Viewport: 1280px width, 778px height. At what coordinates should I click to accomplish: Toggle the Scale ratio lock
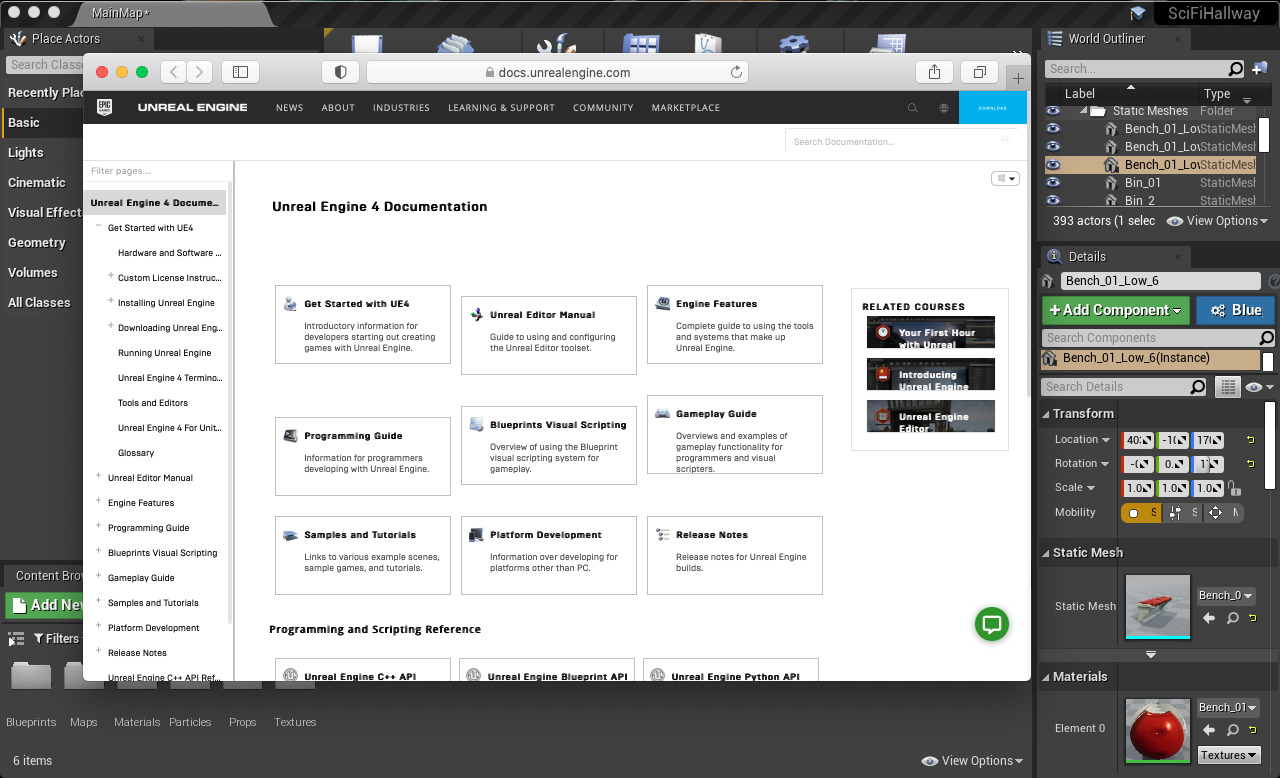click(x=1234, y=489)
